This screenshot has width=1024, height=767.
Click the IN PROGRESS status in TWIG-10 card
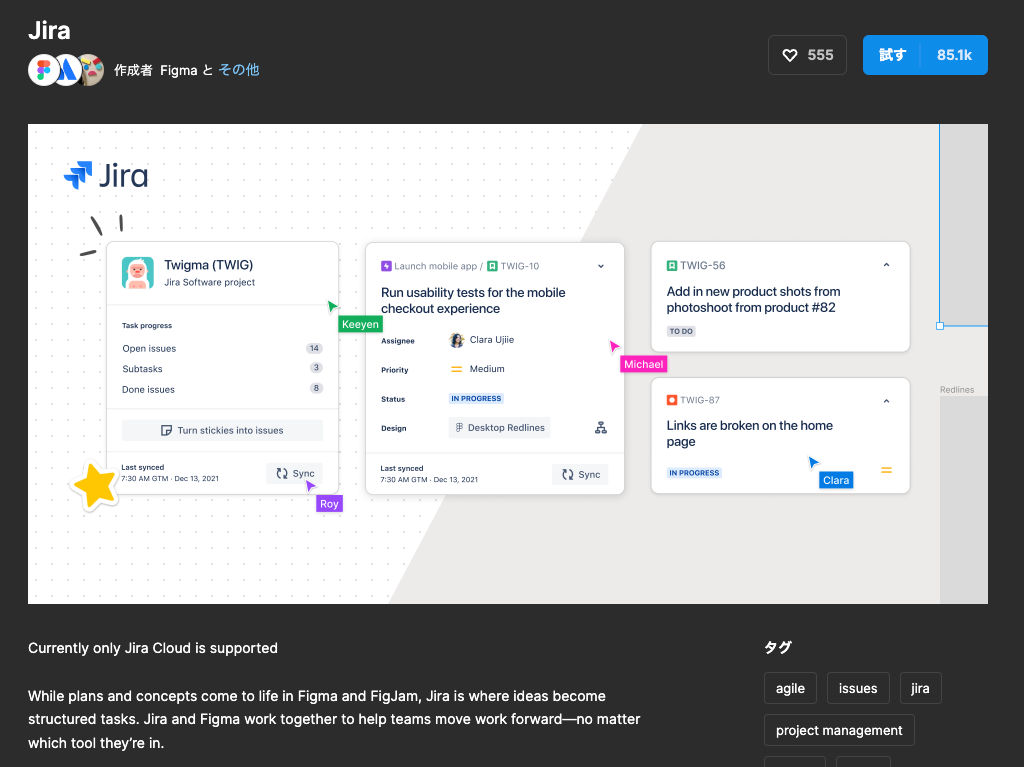point(476,399)
